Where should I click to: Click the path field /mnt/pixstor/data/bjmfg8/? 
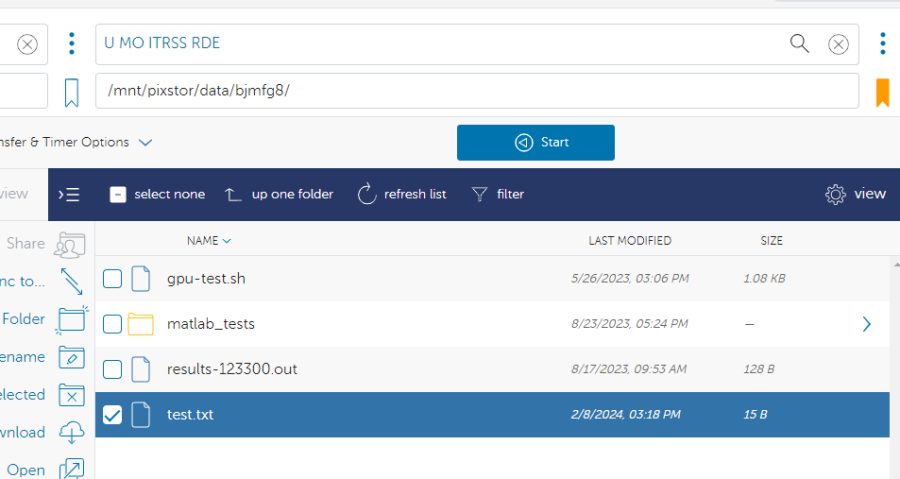[476, 91]
